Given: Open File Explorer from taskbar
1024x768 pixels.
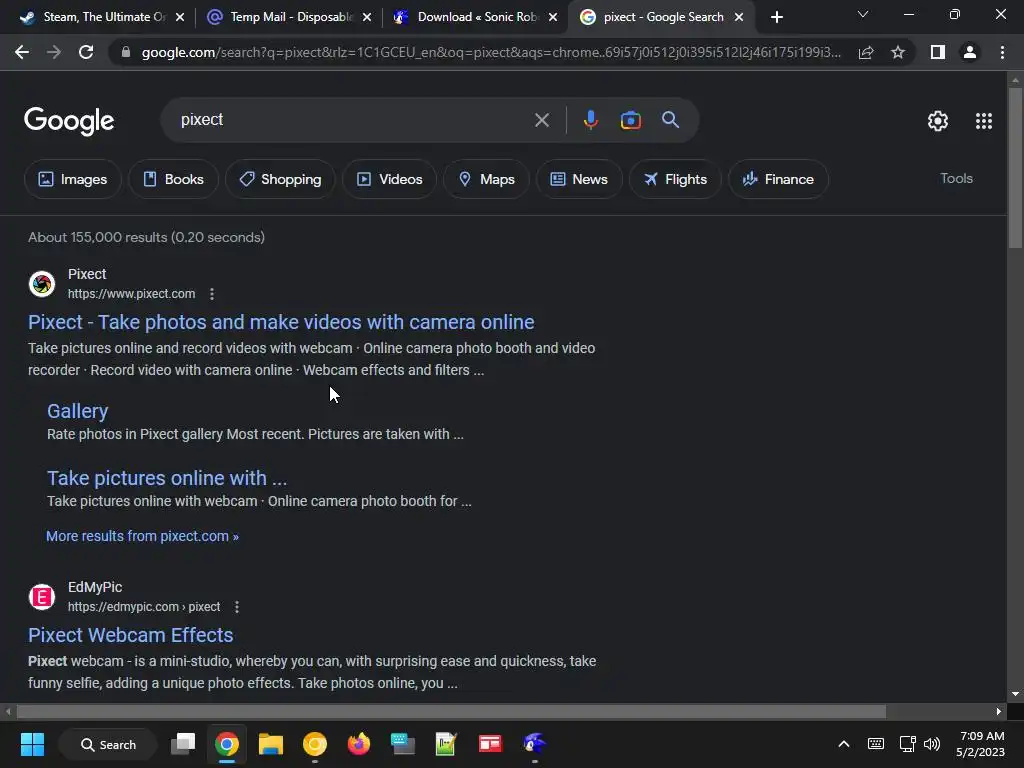Looking at the screenshot, I should [270, 744].
